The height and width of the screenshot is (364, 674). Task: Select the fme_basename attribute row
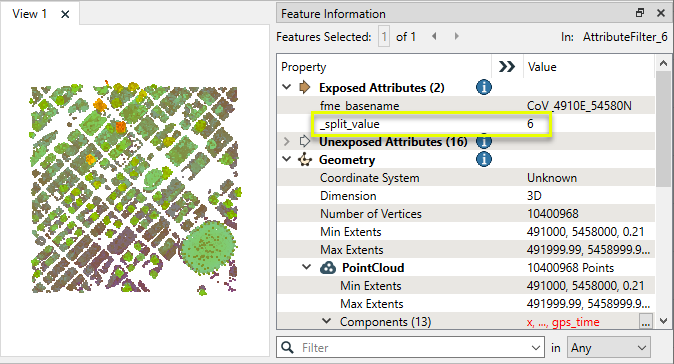[466, 106]
